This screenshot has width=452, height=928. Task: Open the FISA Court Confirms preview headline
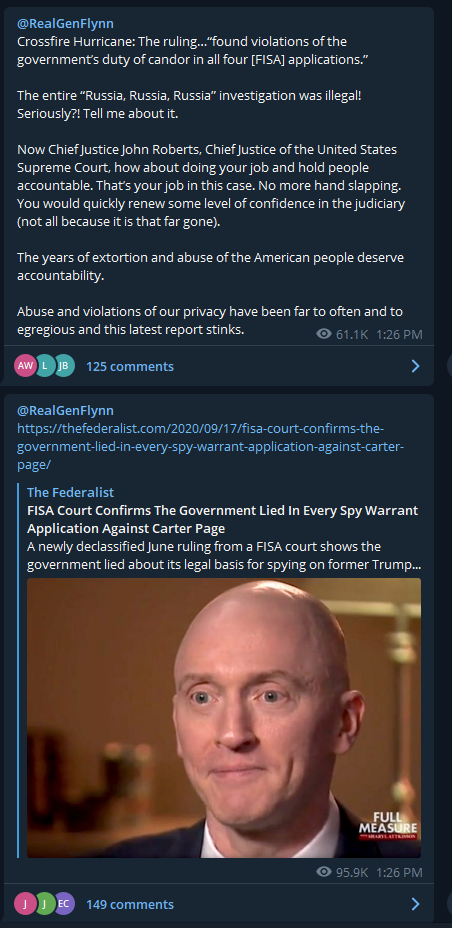(x=222, y=519)
